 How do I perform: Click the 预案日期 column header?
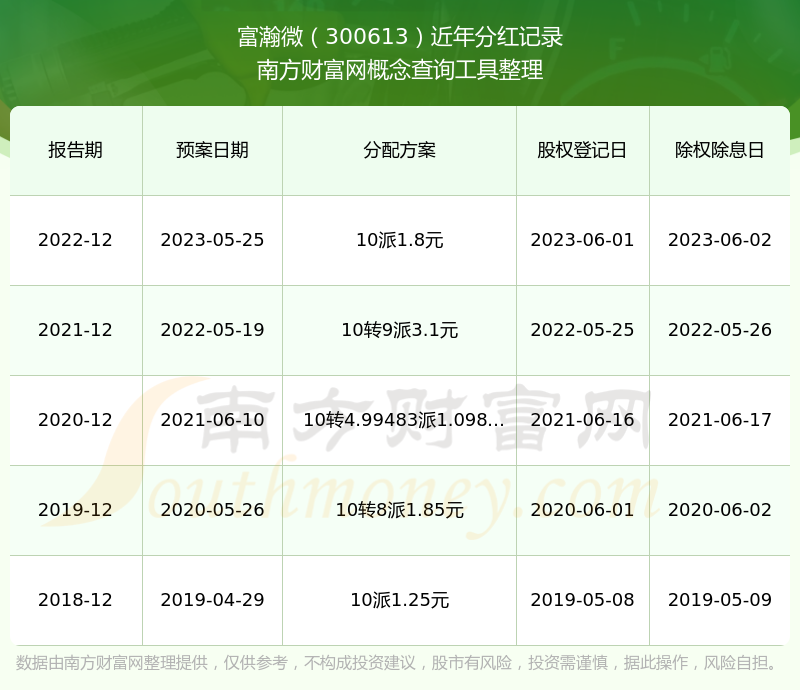pos(212,150)
